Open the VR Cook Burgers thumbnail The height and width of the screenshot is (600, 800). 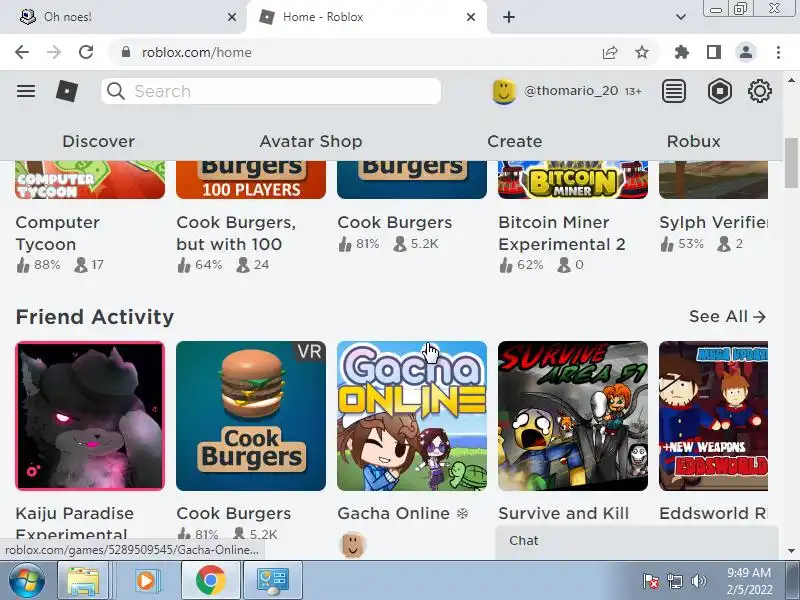click(x=251, y=416)
